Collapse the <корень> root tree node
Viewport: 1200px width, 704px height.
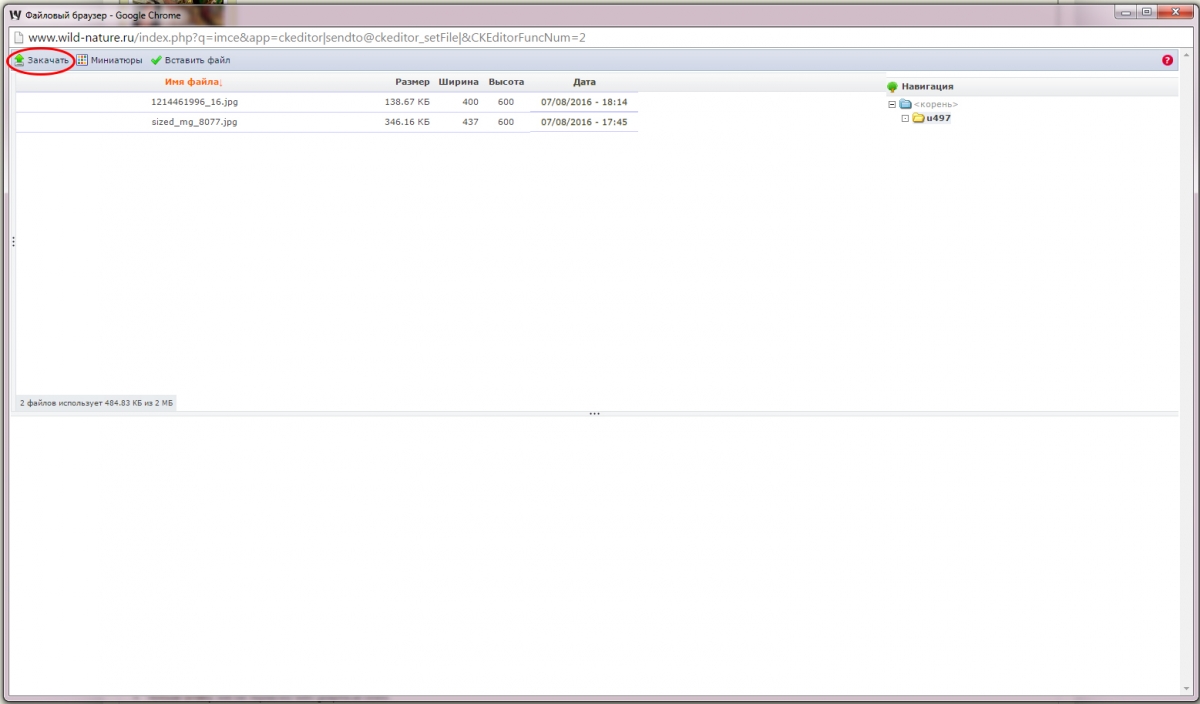892,104
